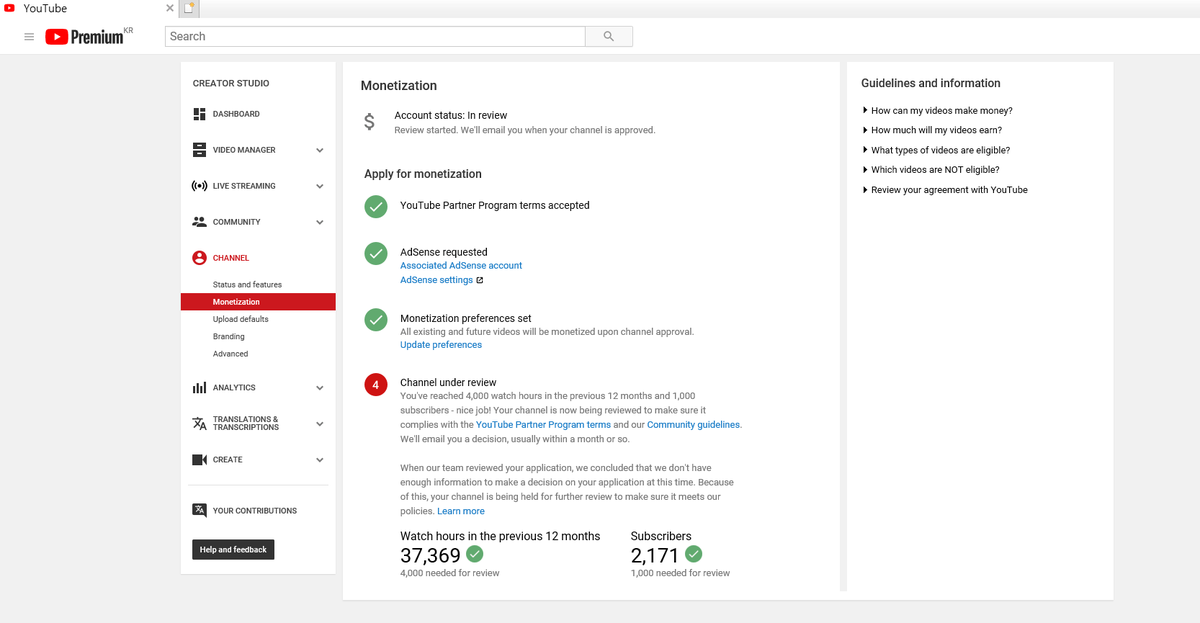
Task: Click the Learn more link
Action: click(461, 511)
